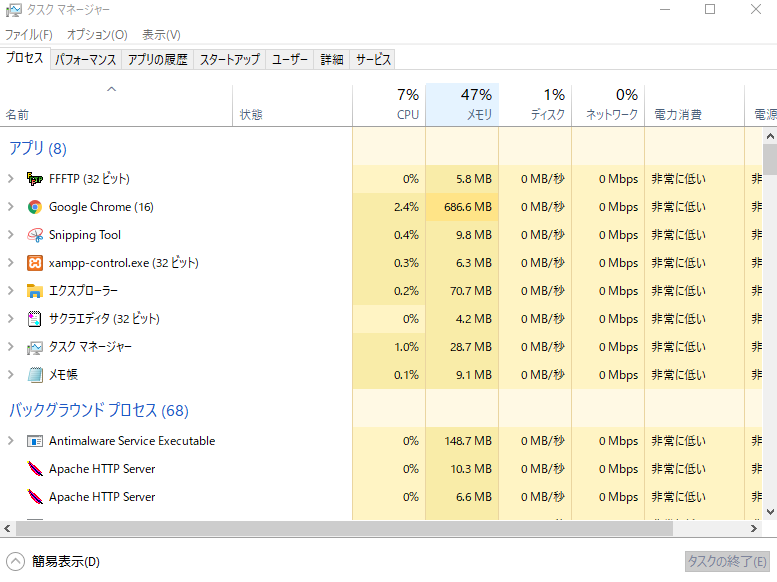Screen dimensions: 777x582
Task: Expand the FFFTP process entry
Action: pos(11,179)
